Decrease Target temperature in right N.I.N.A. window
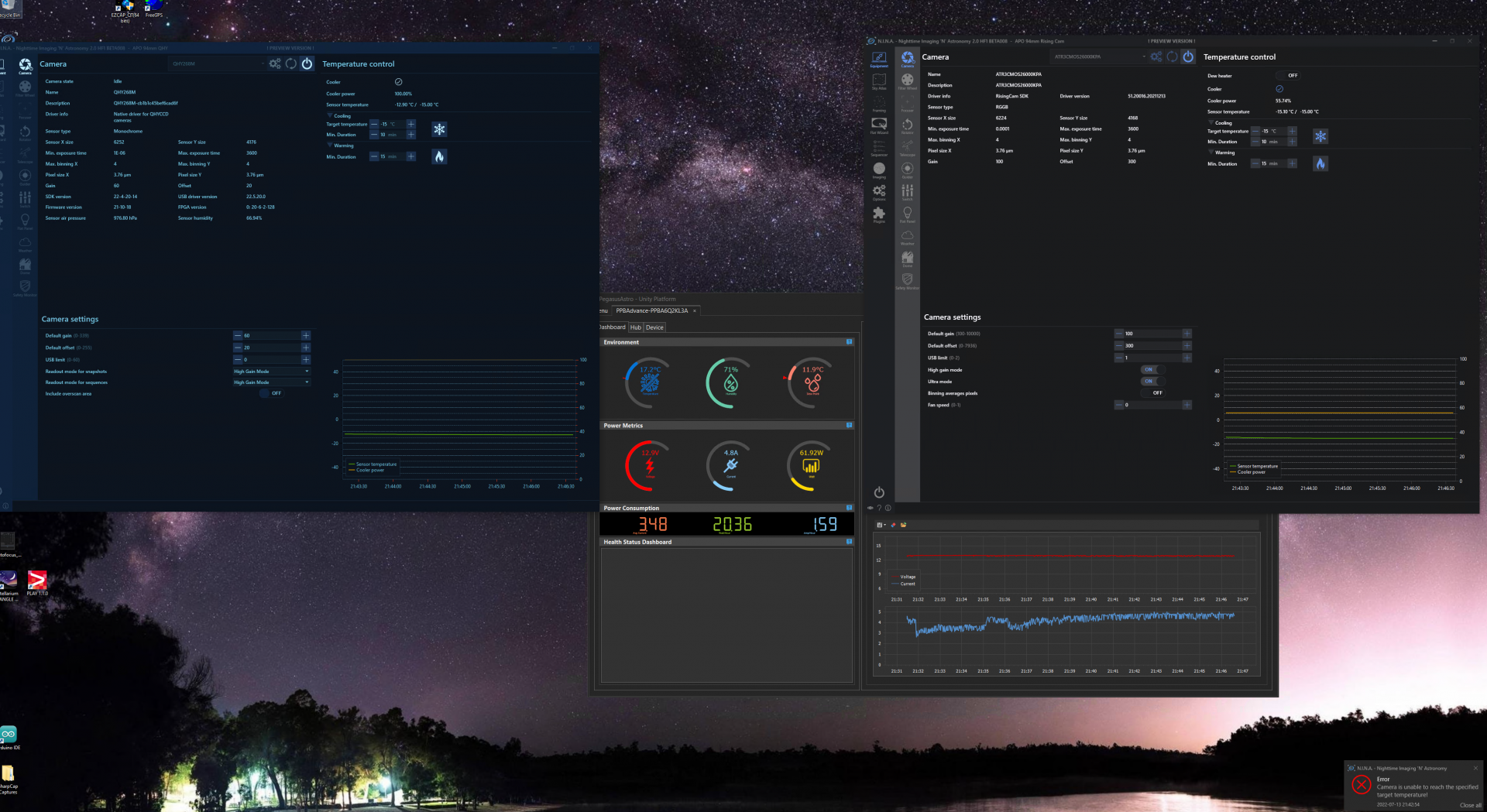Viewport: 1487px width, 812px height. [1255, 131]
